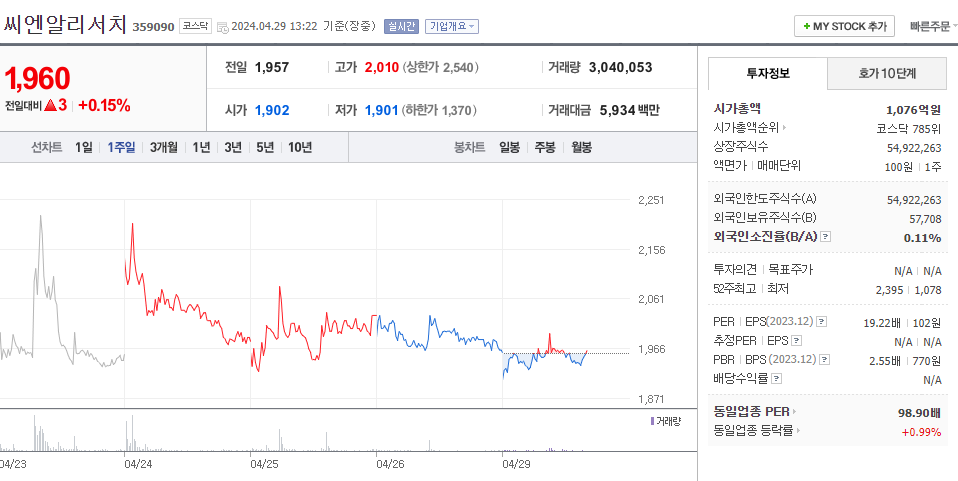Viewport: 958px width, 481px height.
Task: Click the 52주최고 label
Action: [x=735, y=288]
